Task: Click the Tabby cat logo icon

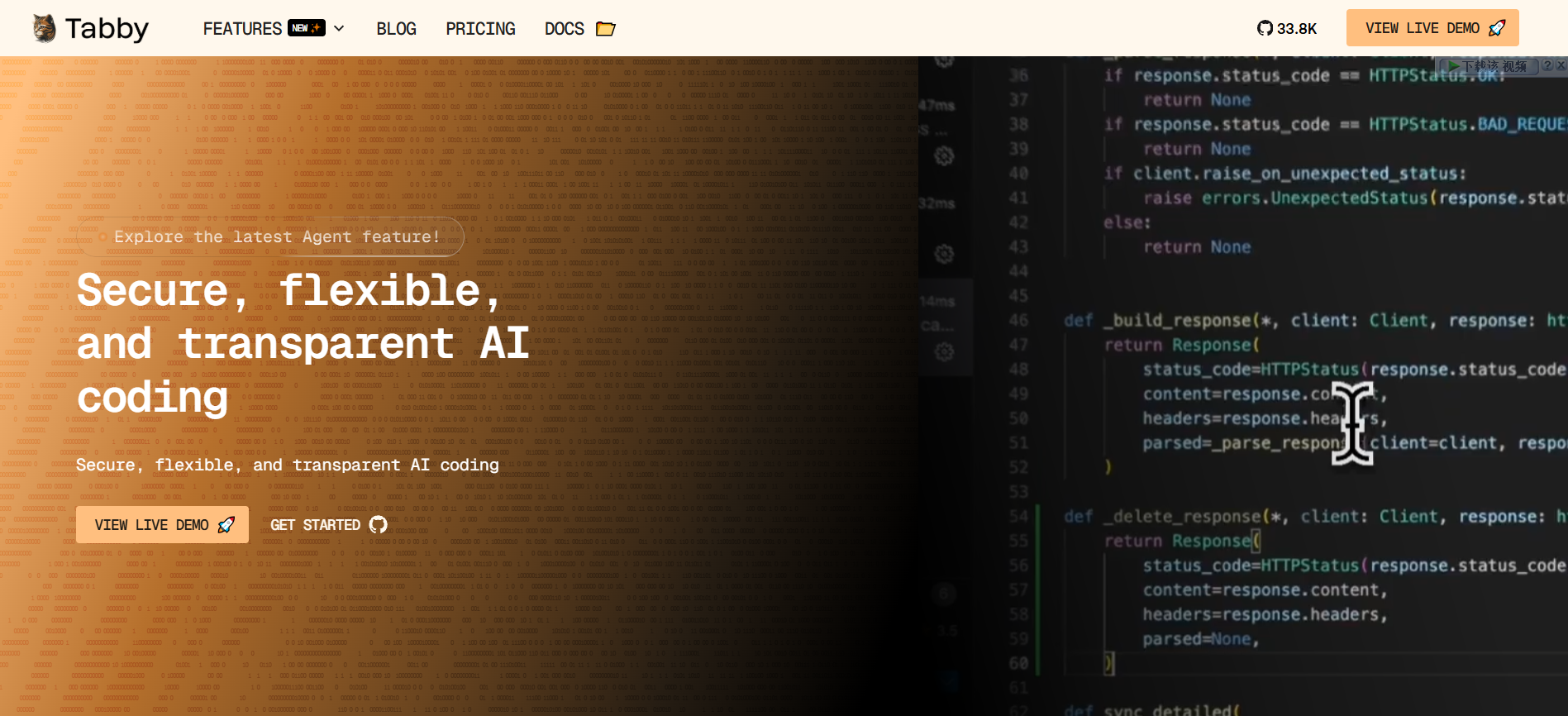Action: pyautogui.click(x=44, y=28)
